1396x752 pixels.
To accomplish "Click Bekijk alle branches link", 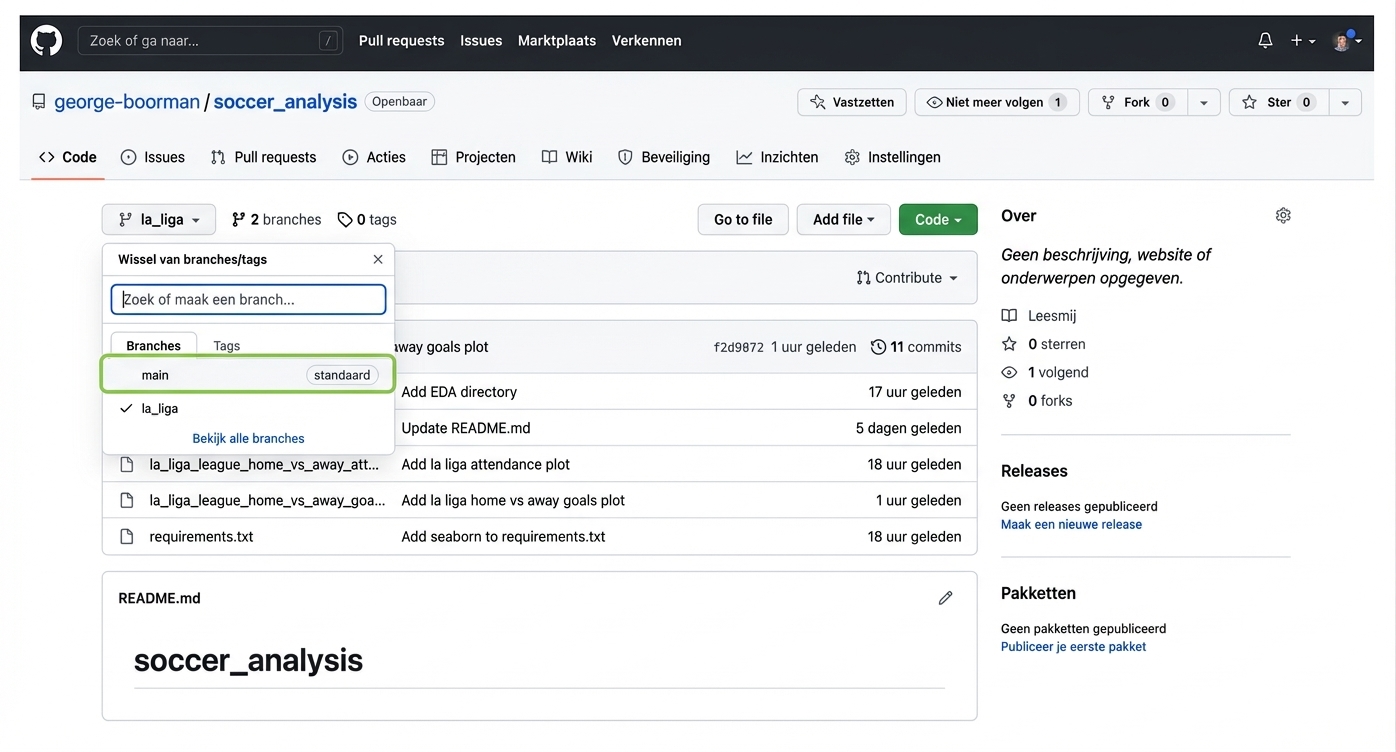I will [x=248, y=438].
